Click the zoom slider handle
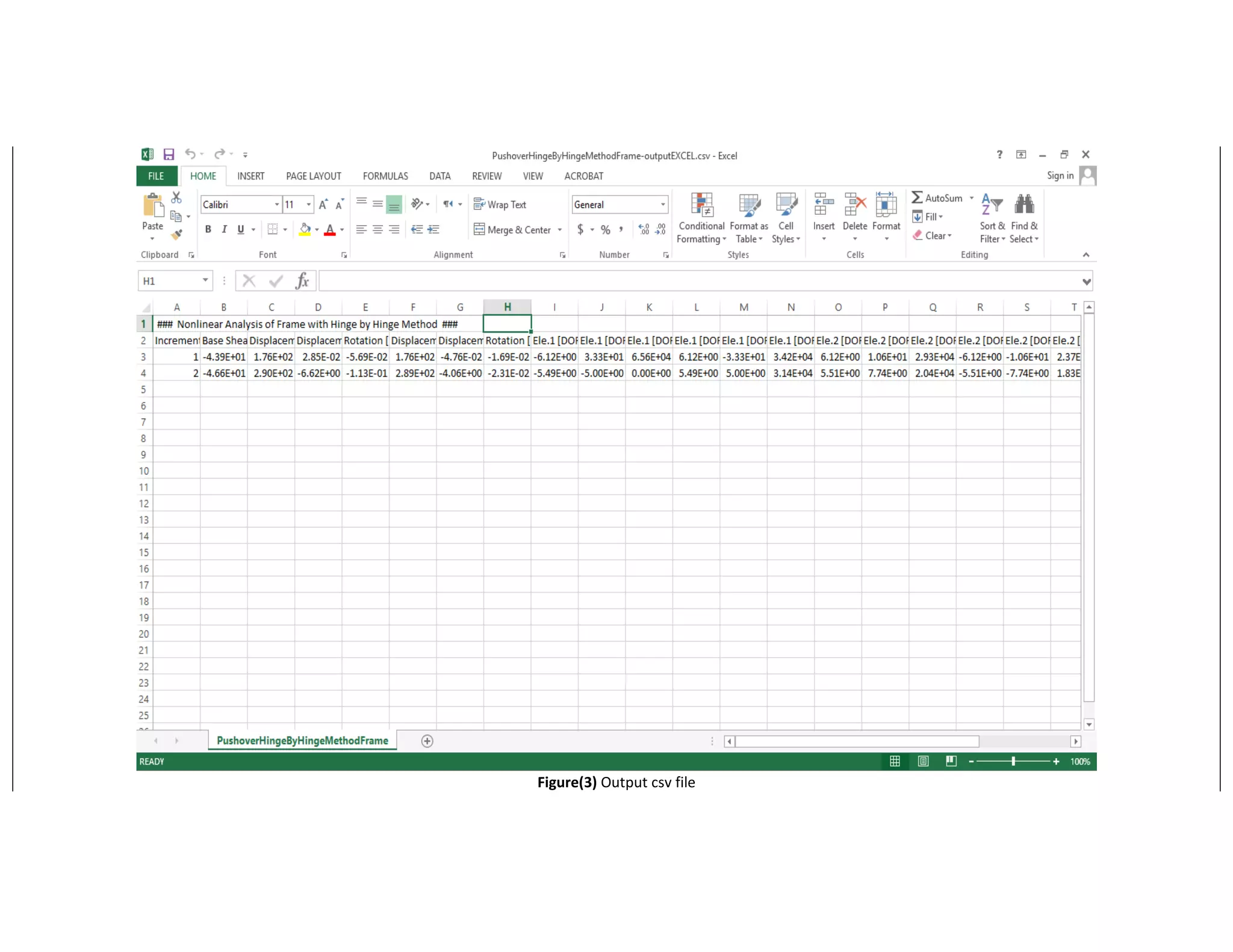The image size is (1233, 952). [1014, 761]
